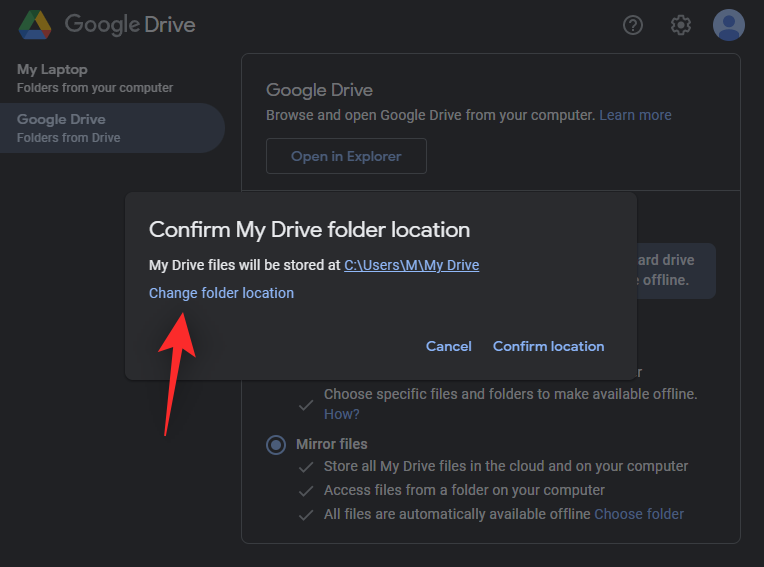
Task: Open the C:\Users\M\My Drive path link
Action: pos(411,265)
